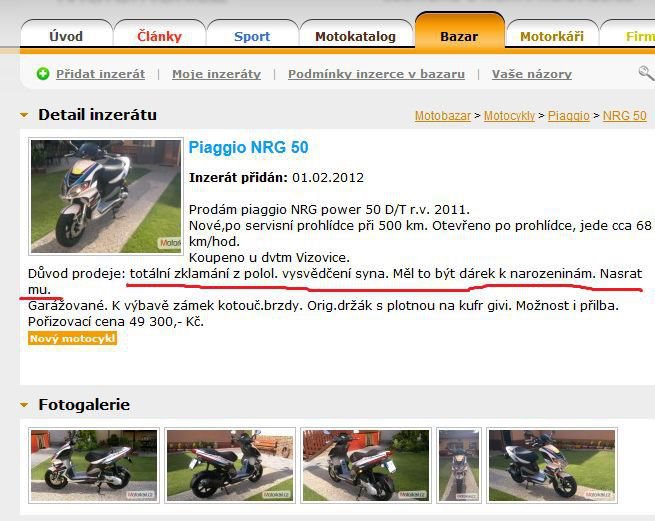Click the Nový motocykl orange badge
The height and width of the screenshot is (521, 655).
72,338
